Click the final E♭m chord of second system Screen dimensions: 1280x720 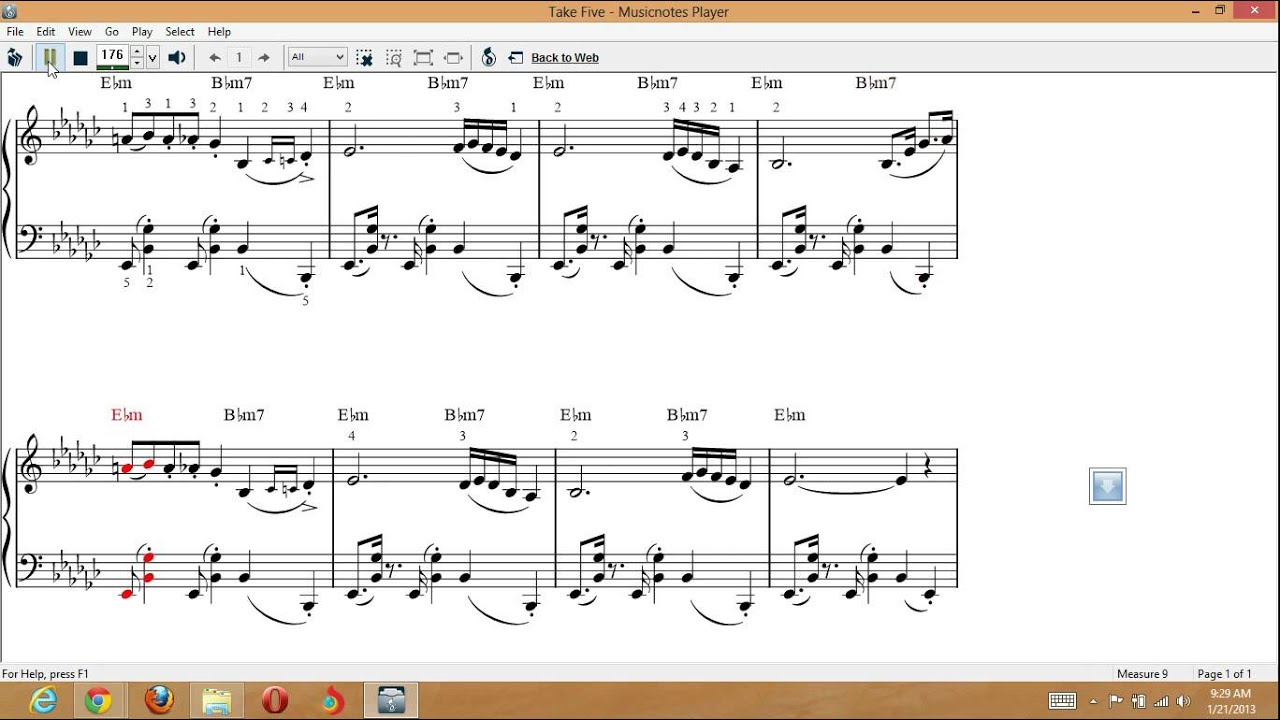click(x=790, y=415)
